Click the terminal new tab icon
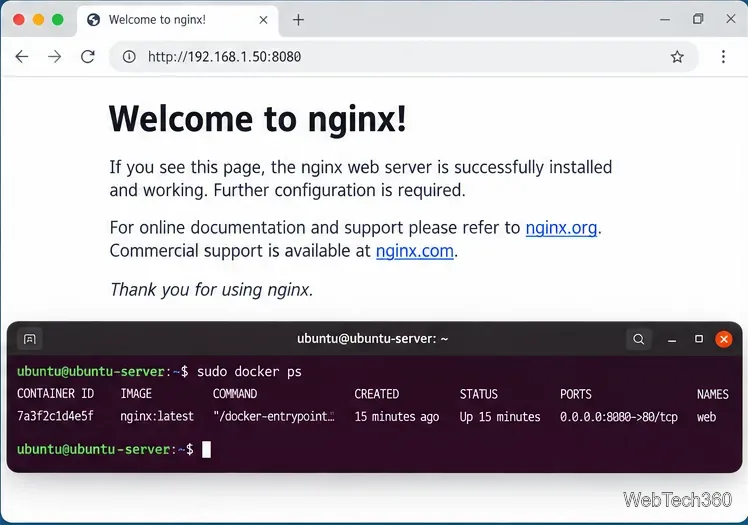This screenshot has height=525, width=748. [x=30, y=339]
